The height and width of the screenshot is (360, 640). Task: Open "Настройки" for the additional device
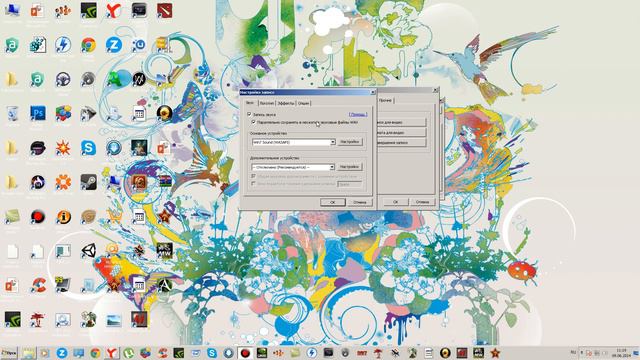pyautogui.click(x=350, y=167)
